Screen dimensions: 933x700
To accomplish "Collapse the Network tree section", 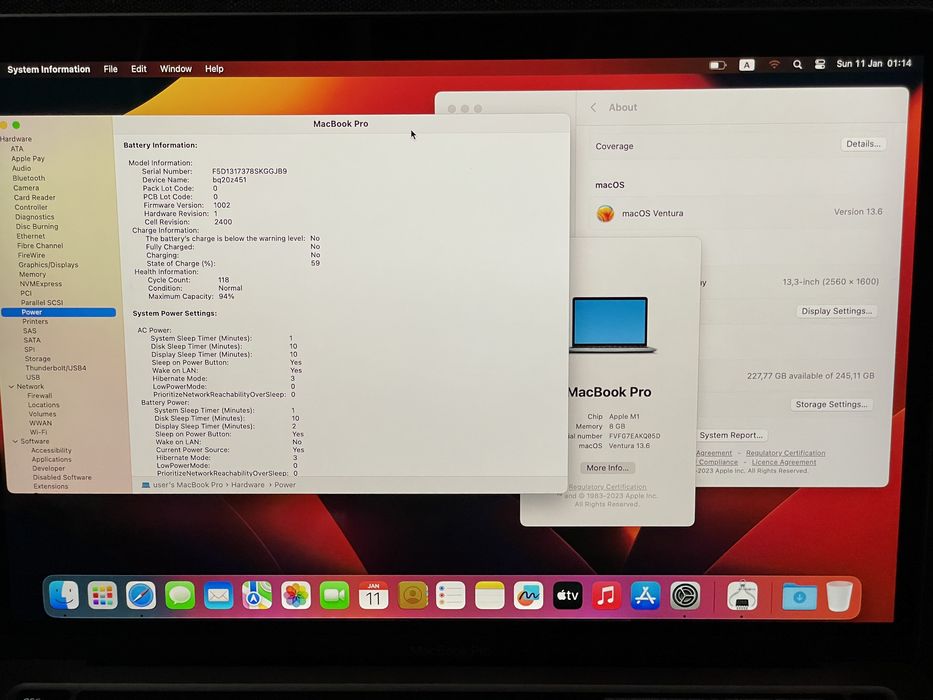I will point(11,386).
